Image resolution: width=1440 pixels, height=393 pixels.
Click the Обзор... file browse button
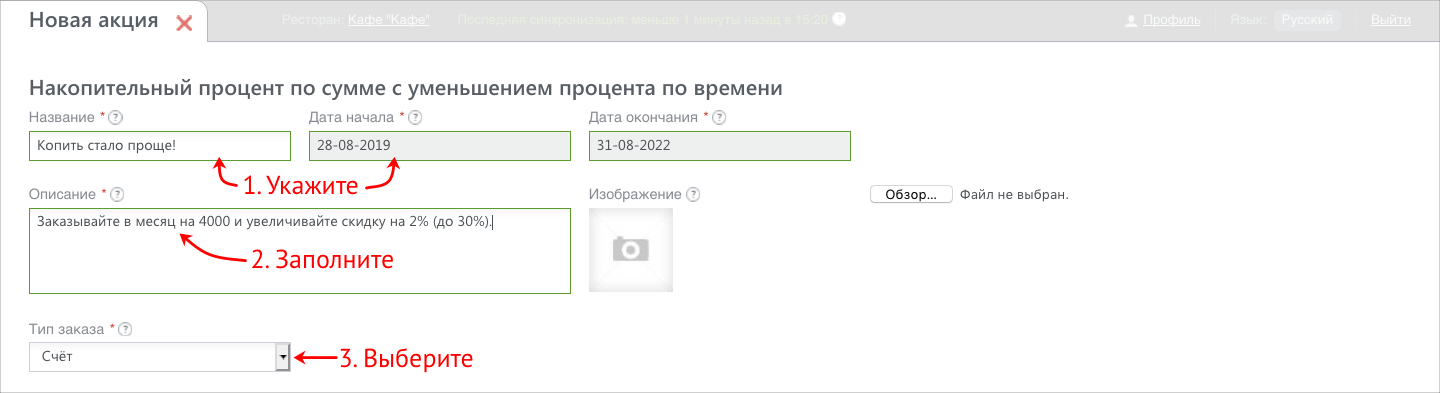coord(911,194)
